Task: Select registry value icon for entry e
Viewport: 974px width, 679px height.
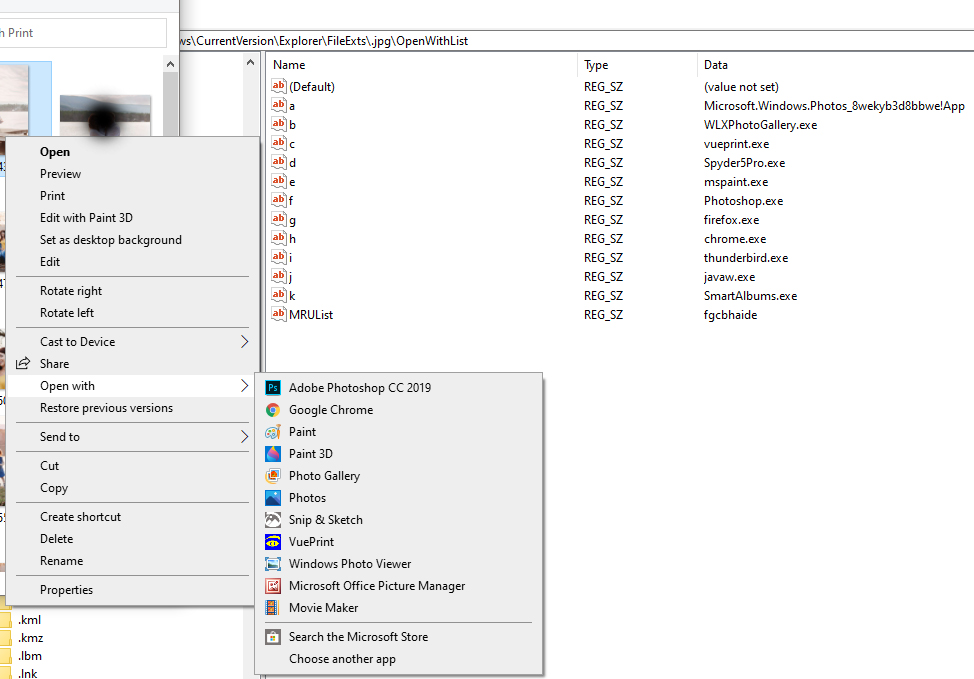Action: tap(279, 181)
